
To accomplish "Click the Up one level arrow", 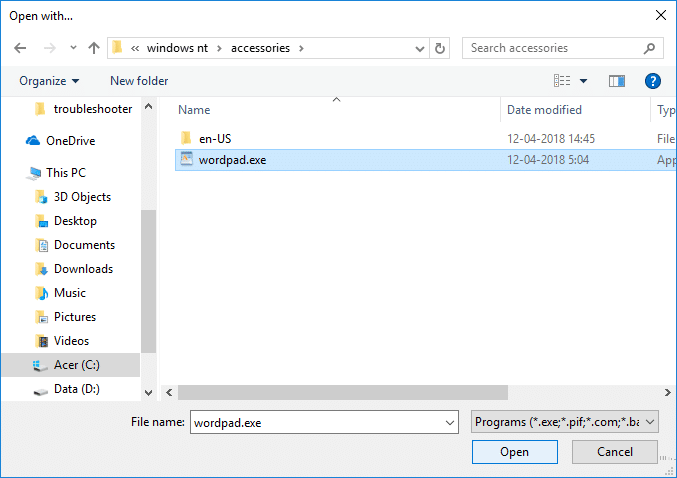I will click(x=93, y=48).
